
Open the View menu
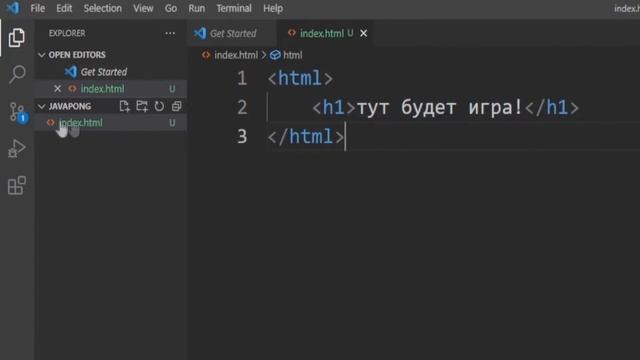click(143, 8)
